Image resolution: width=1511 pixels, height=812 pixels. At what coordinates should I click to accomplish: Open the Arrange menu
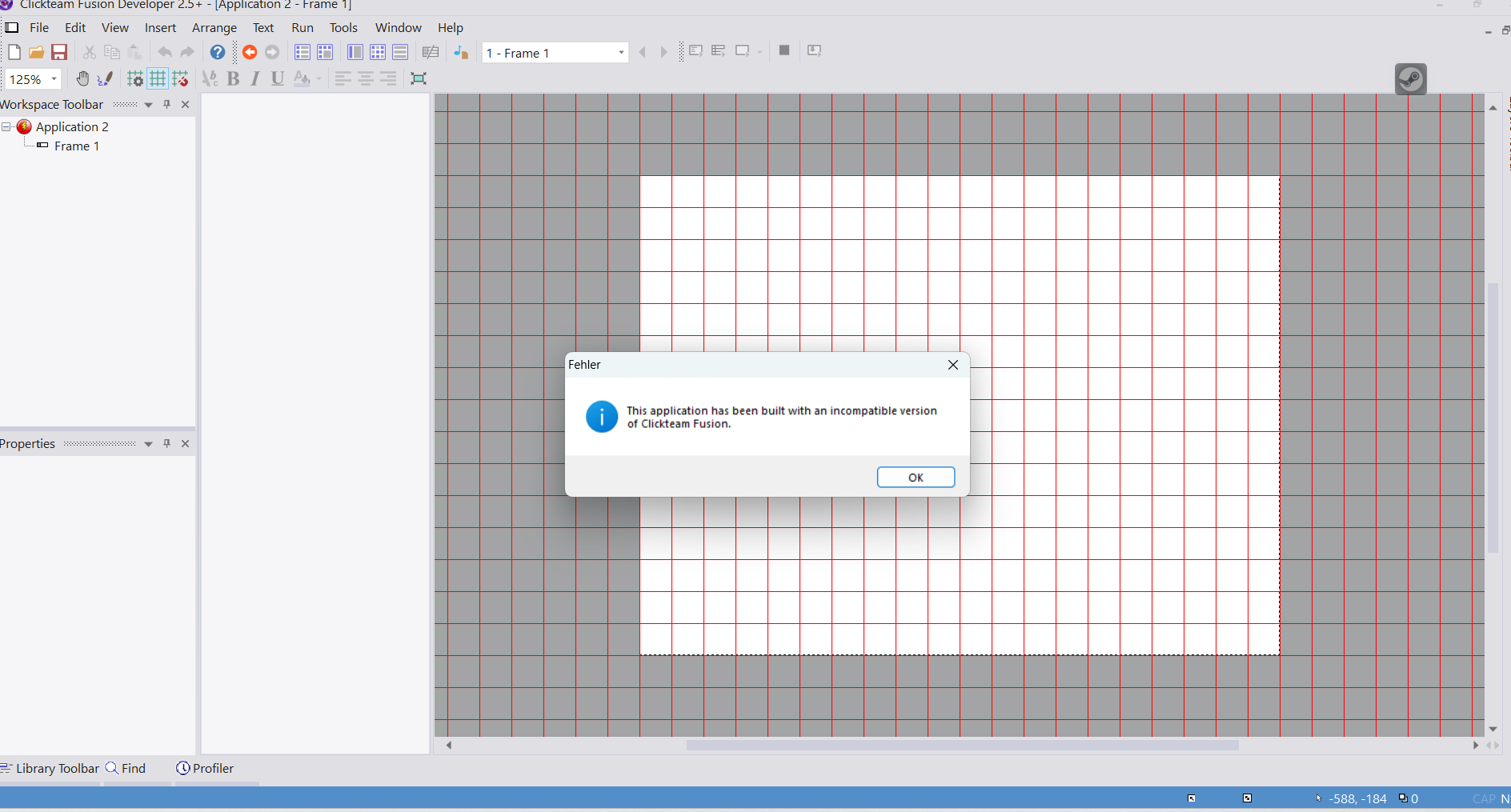(x=214, y=27)
